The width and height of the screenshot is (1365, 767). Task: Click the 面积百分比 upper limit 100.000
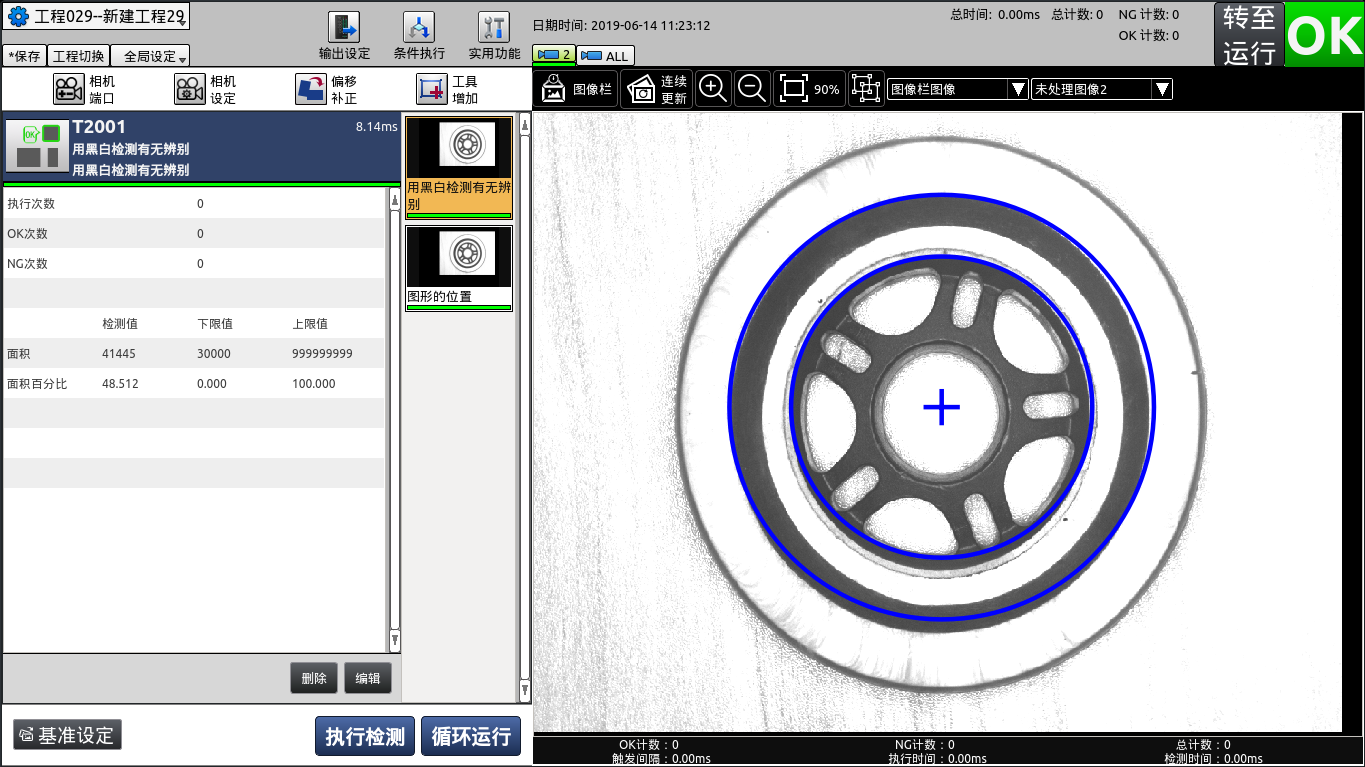pyautogui.click(x=313, y=384)
